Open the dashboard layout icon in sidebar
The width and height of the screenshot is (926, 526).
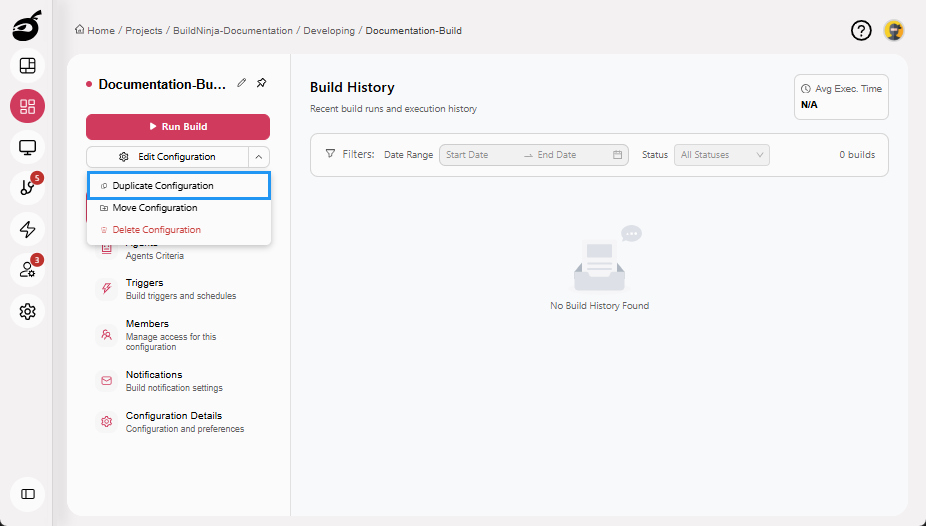coord(28,66)
